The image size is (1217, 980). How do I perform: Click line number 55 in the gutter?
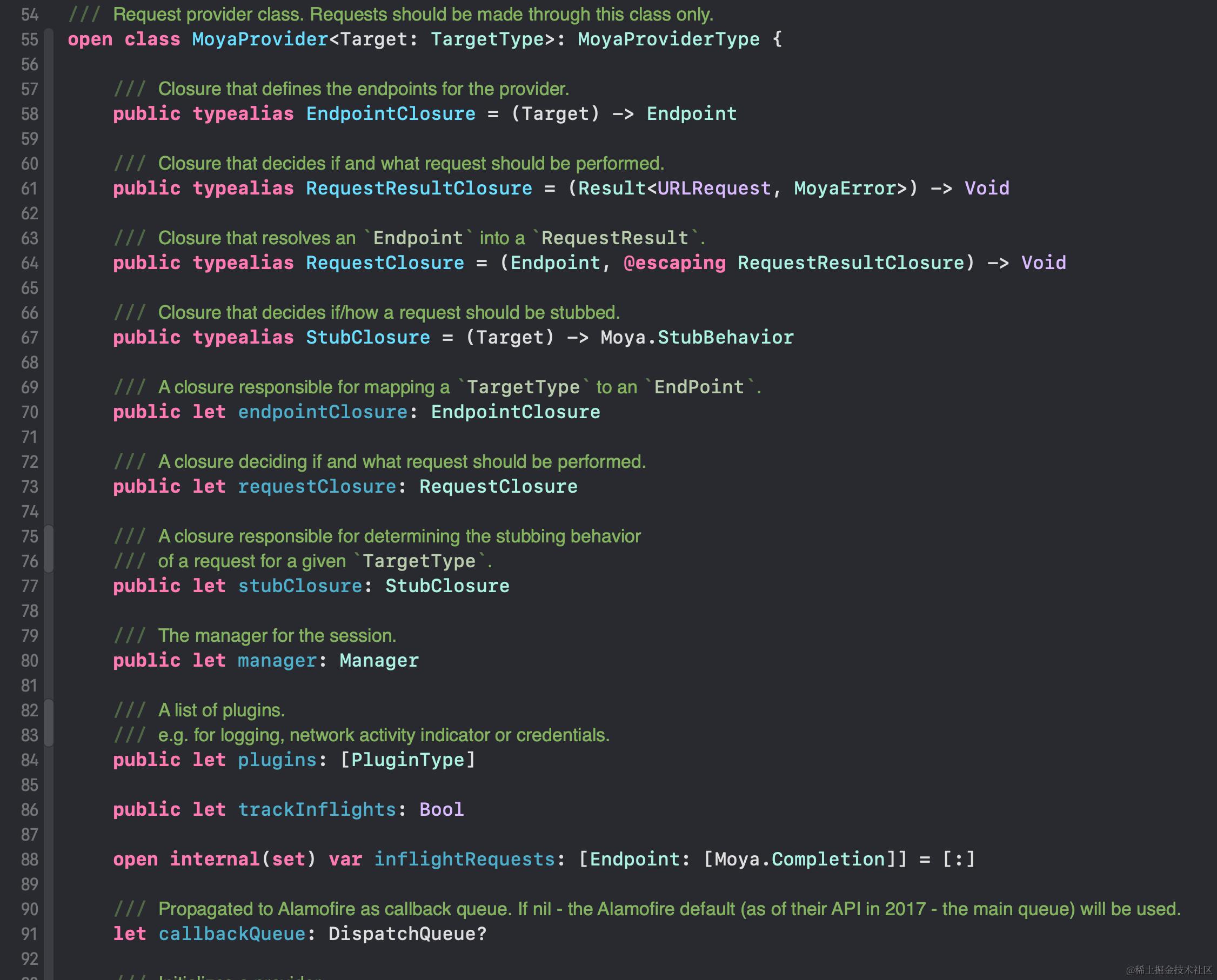point(29,39)
